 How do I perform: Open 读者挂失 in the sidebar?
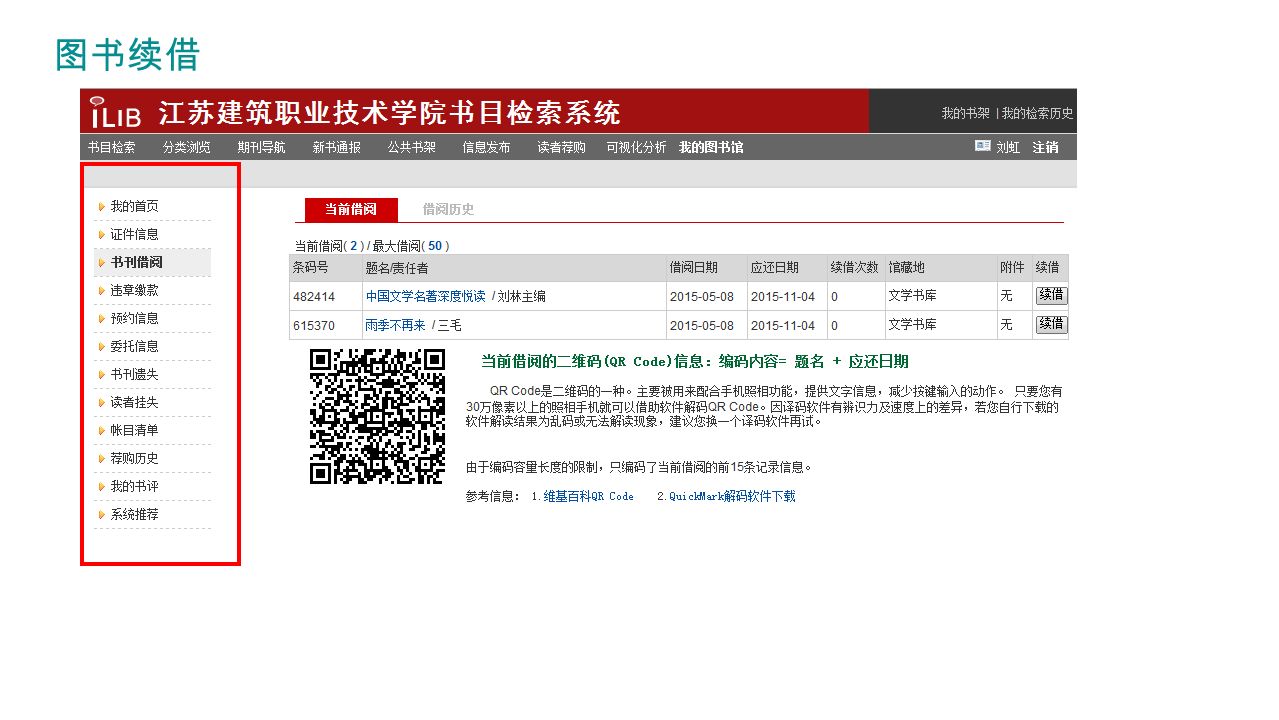[134, 402]
